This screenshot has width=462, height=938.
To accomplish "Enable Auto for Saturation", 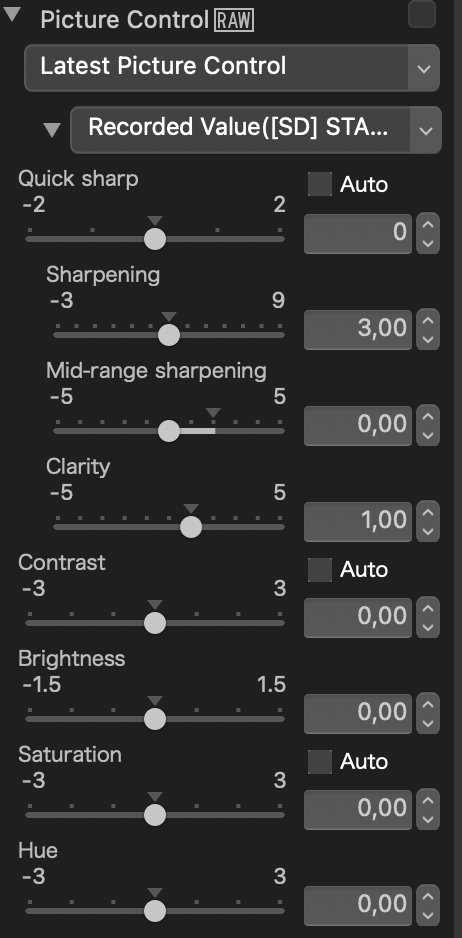I will [x=320, y=762].
